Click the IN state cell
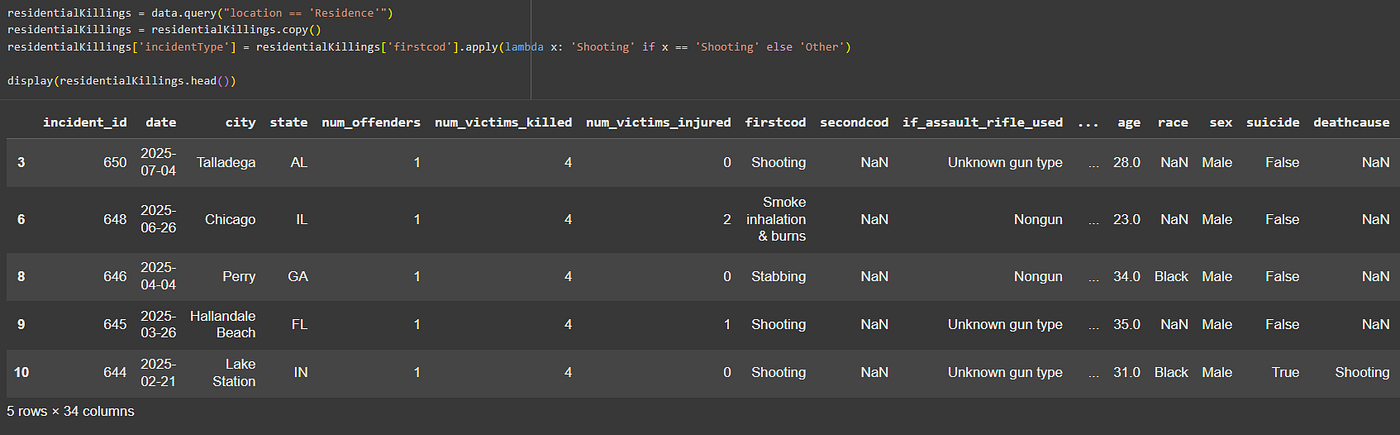This screenshot has width=1400, height=435. pos(301,372)
